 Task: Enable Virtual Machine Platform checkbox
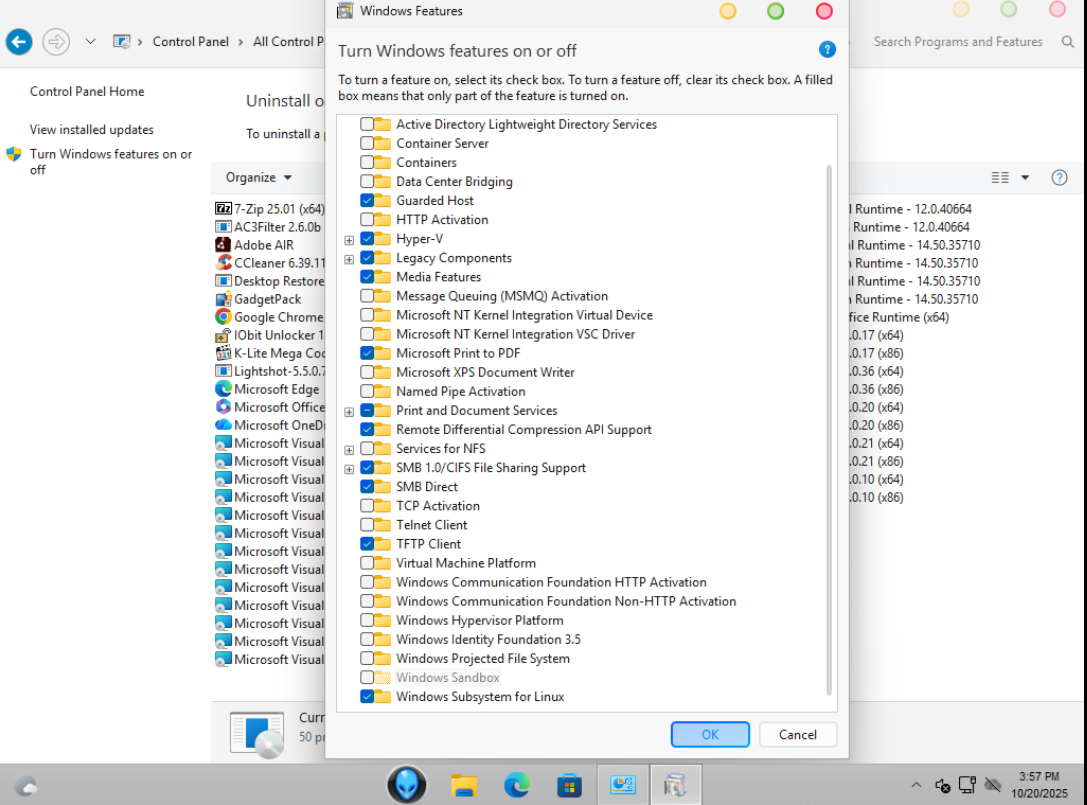pyautogui.click(x=367, y=563)
